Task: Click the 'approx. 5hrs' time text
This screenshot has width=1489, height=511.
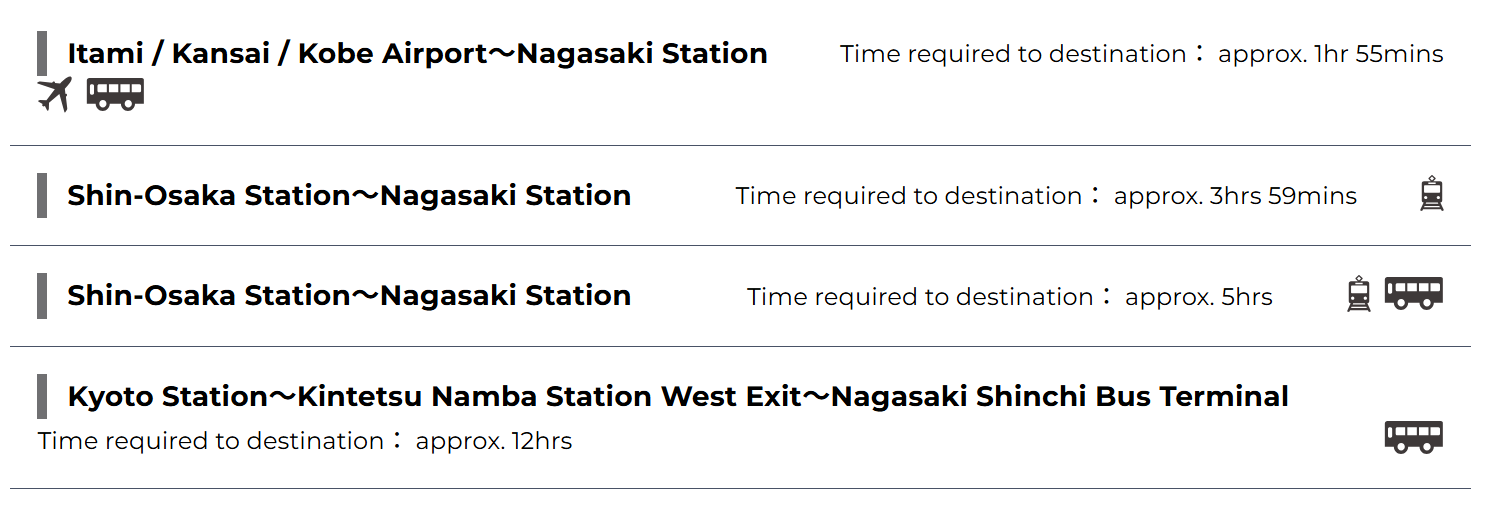Action: [x=1198, y=297]
